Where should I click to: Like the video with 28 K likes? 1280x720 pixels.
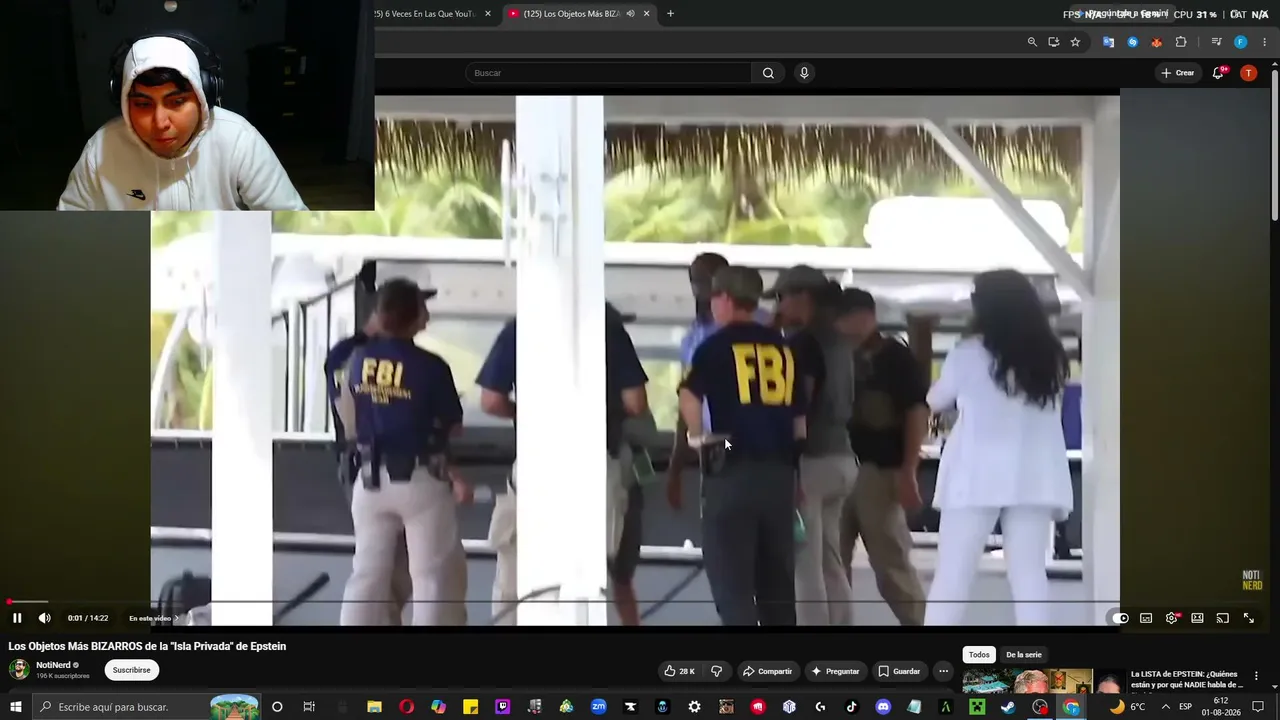click(680, 671)
